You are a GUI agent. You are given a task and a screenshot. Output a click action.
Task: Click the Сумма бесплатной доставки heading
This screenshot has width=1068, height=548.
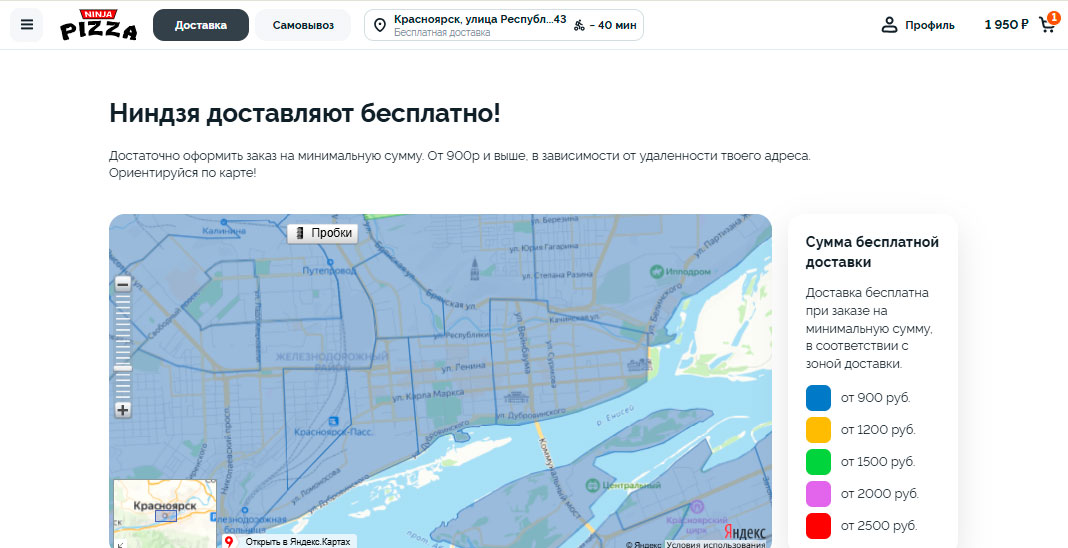click(872, 252)
